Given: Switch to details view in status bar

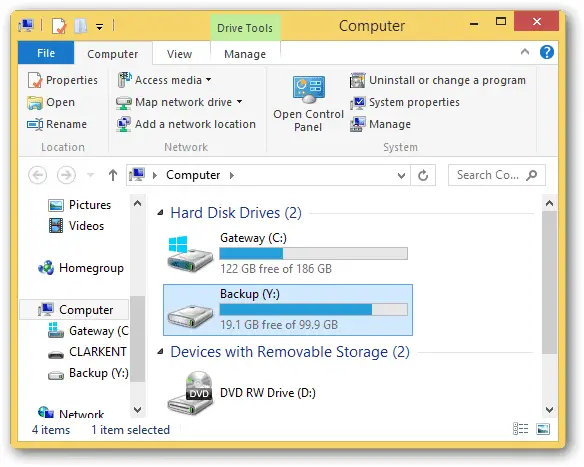Looking at the screenshot, I should tap(520, 429).
